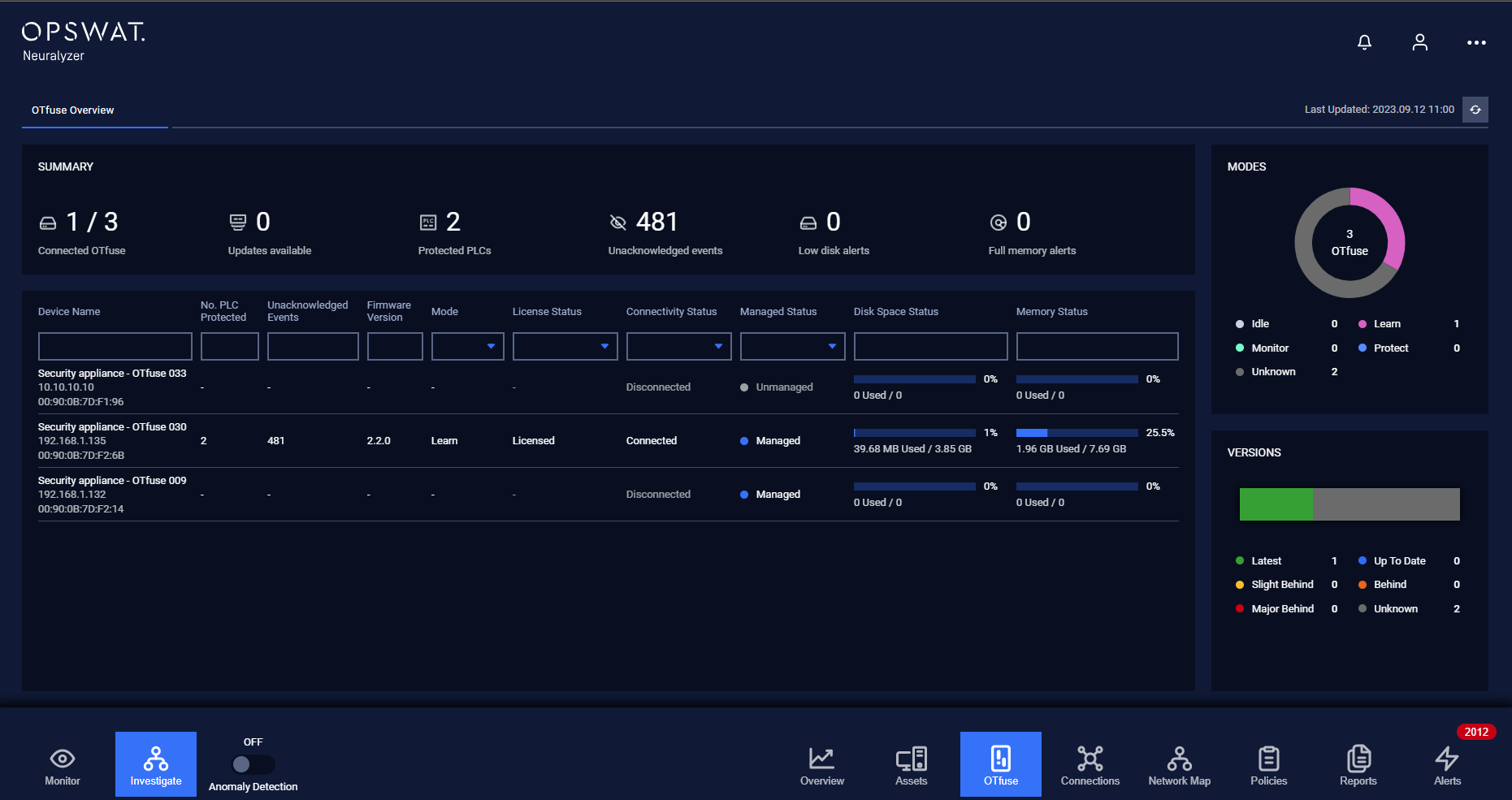Open the Security appliance - OTfuse 030 device
Image resolution: width=1512 pixels, height=800 pixels.
pyautogui.click(x=112, y=427)
